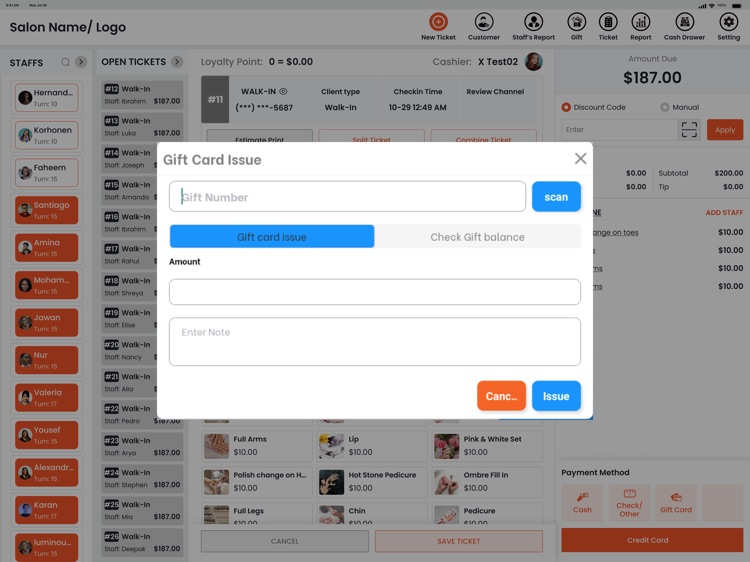
Task: Open New Ticket from top toolbar
Action: click(x=438, y=27)
